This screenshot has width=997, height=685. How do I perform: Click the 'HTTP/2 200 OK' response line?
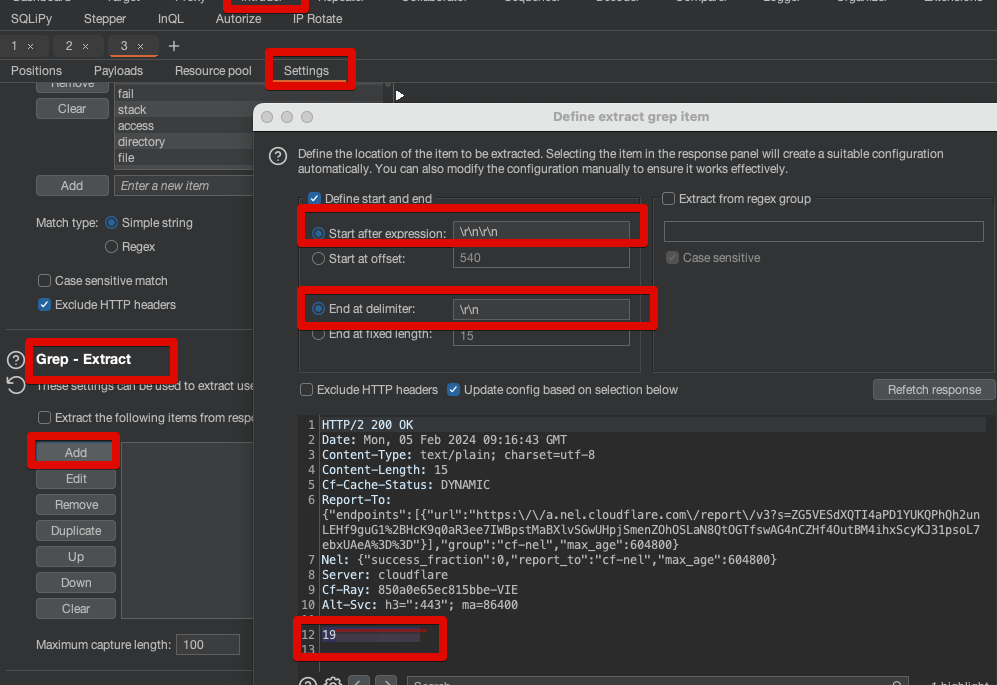click(x=368, y=425)
